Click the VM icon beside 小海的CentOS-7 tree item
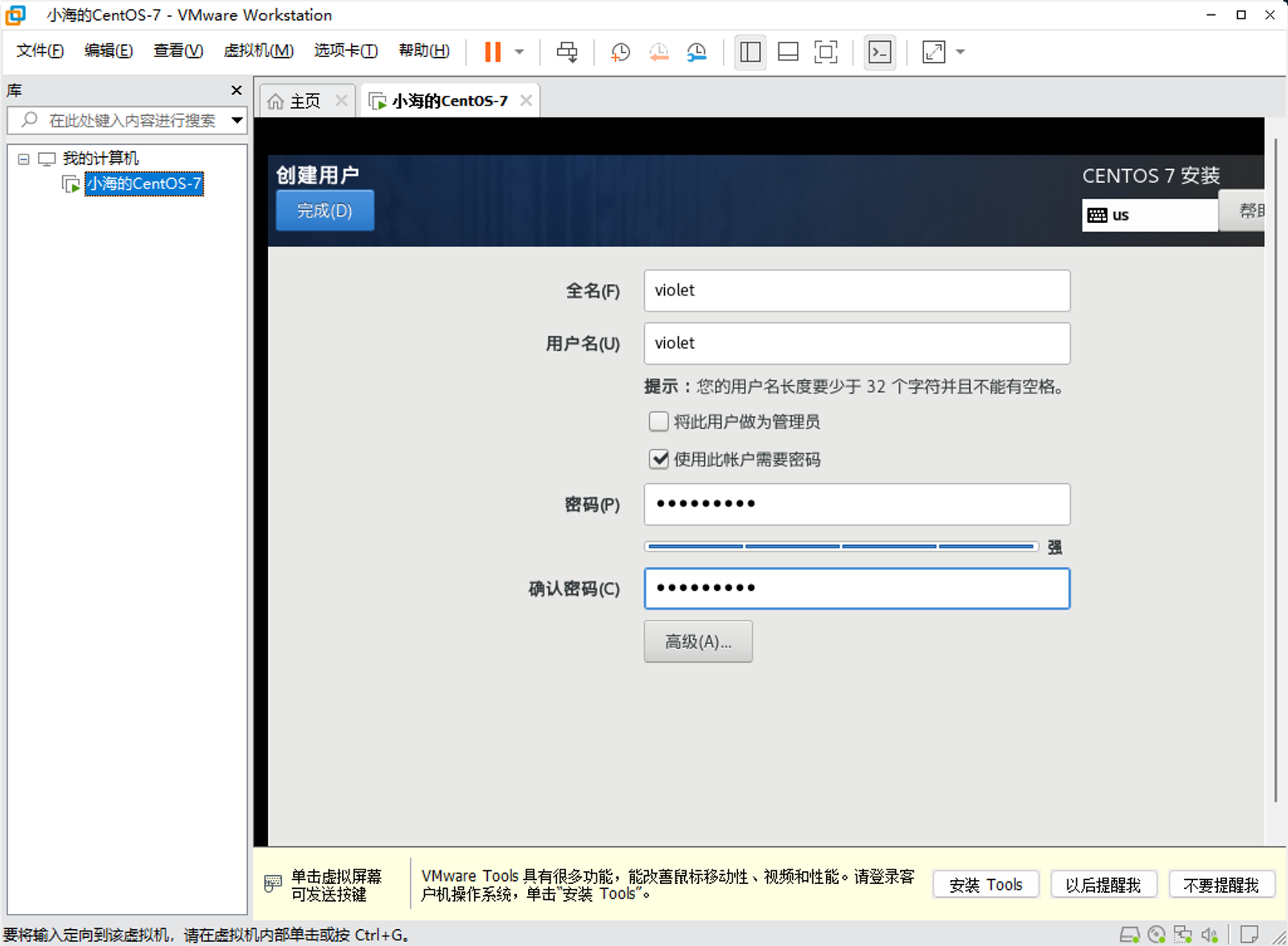1288x946 pixels. (72, 184)
